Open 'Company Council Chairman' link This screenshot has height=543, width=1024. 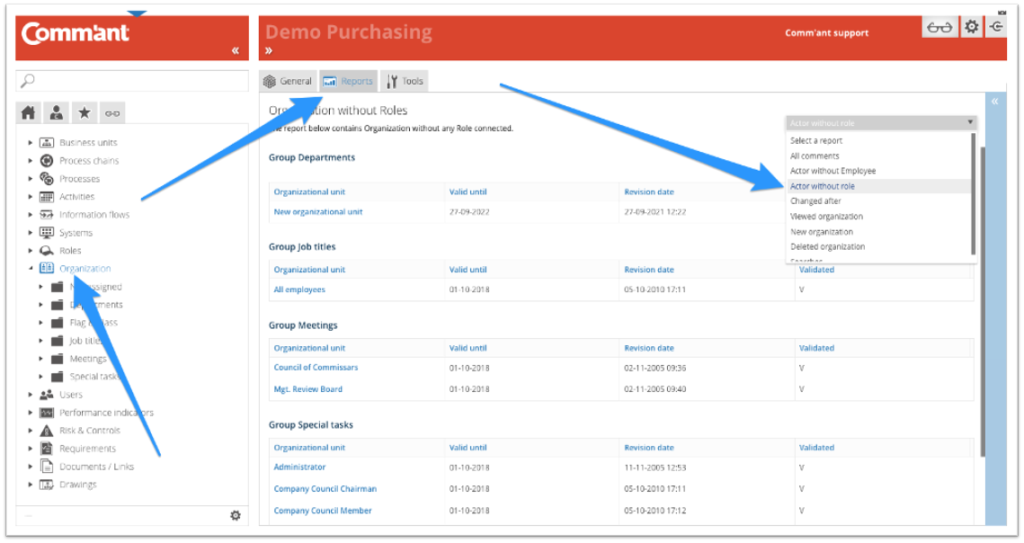tap(325, 489)
